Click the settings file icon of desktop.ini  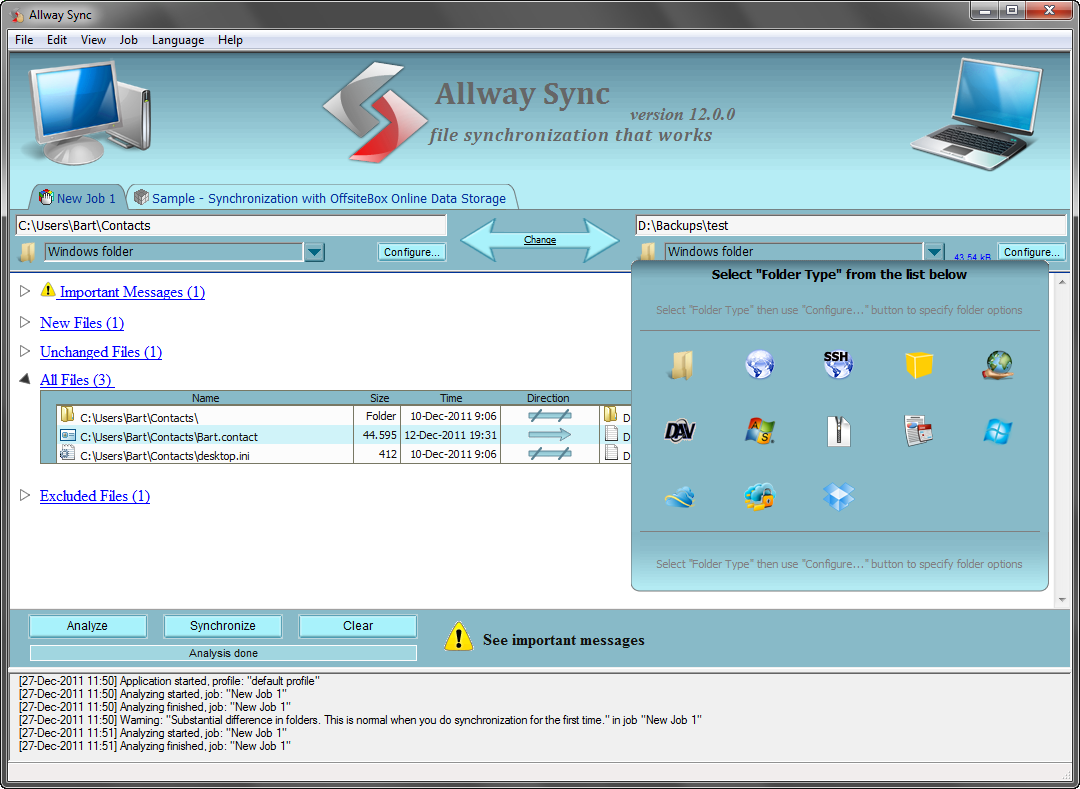pyautogui.click(x=67, y=453)
